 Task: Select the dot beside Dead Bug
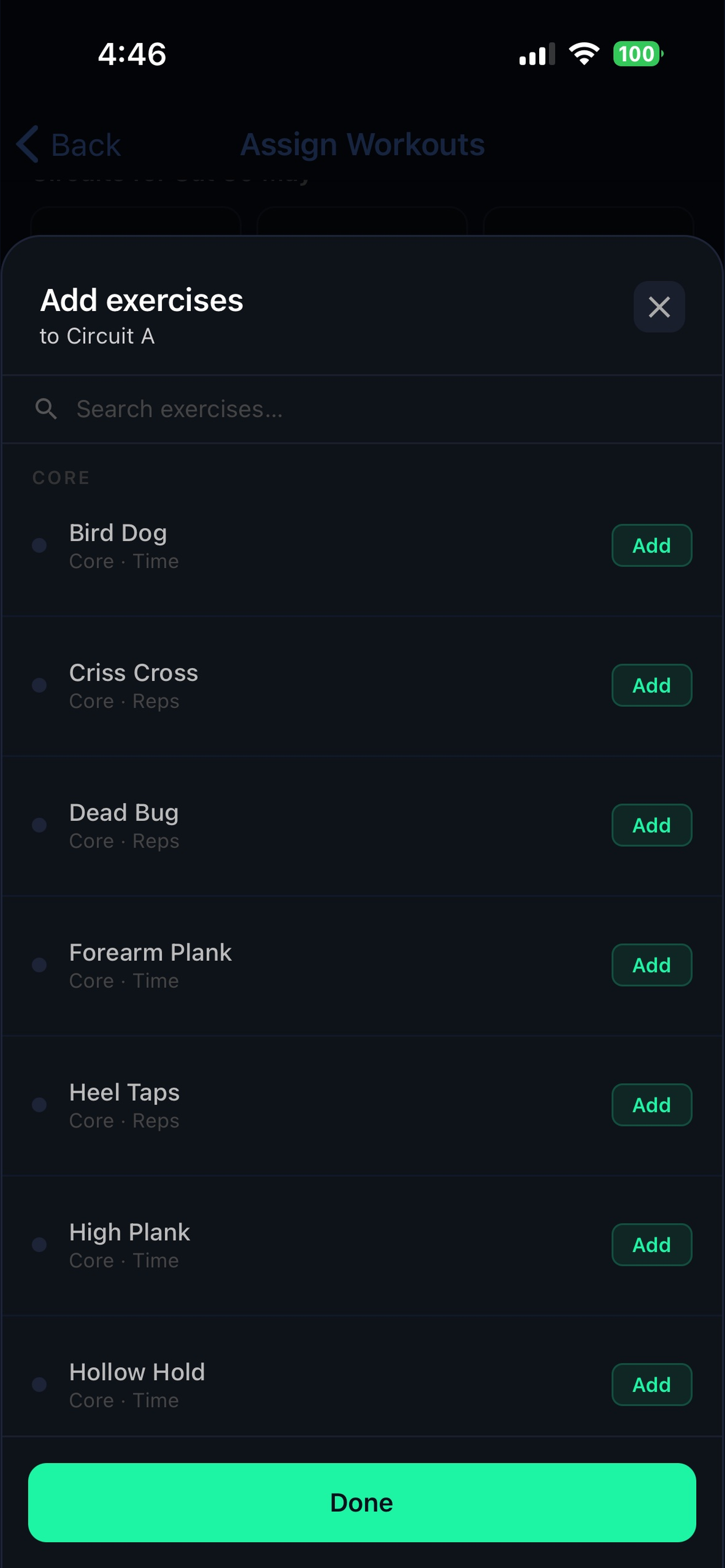[x=40, y=825]
